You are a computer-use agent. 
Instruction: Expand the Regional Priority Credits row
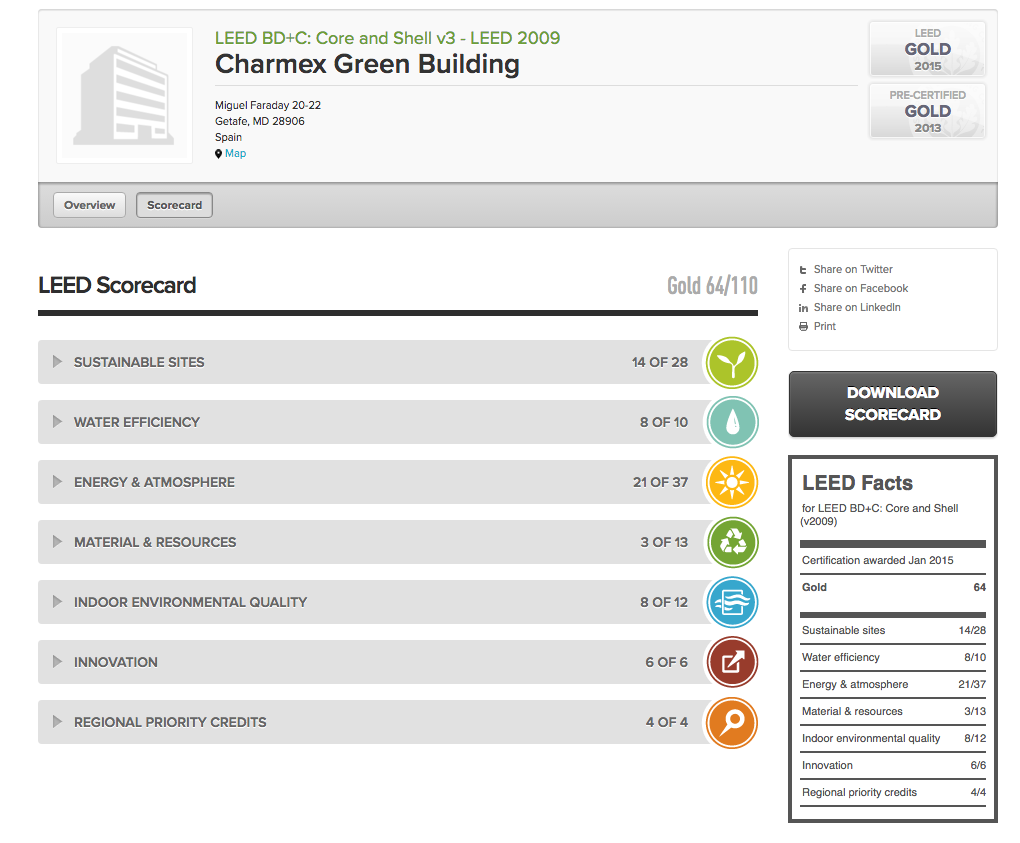pos(57,721)
